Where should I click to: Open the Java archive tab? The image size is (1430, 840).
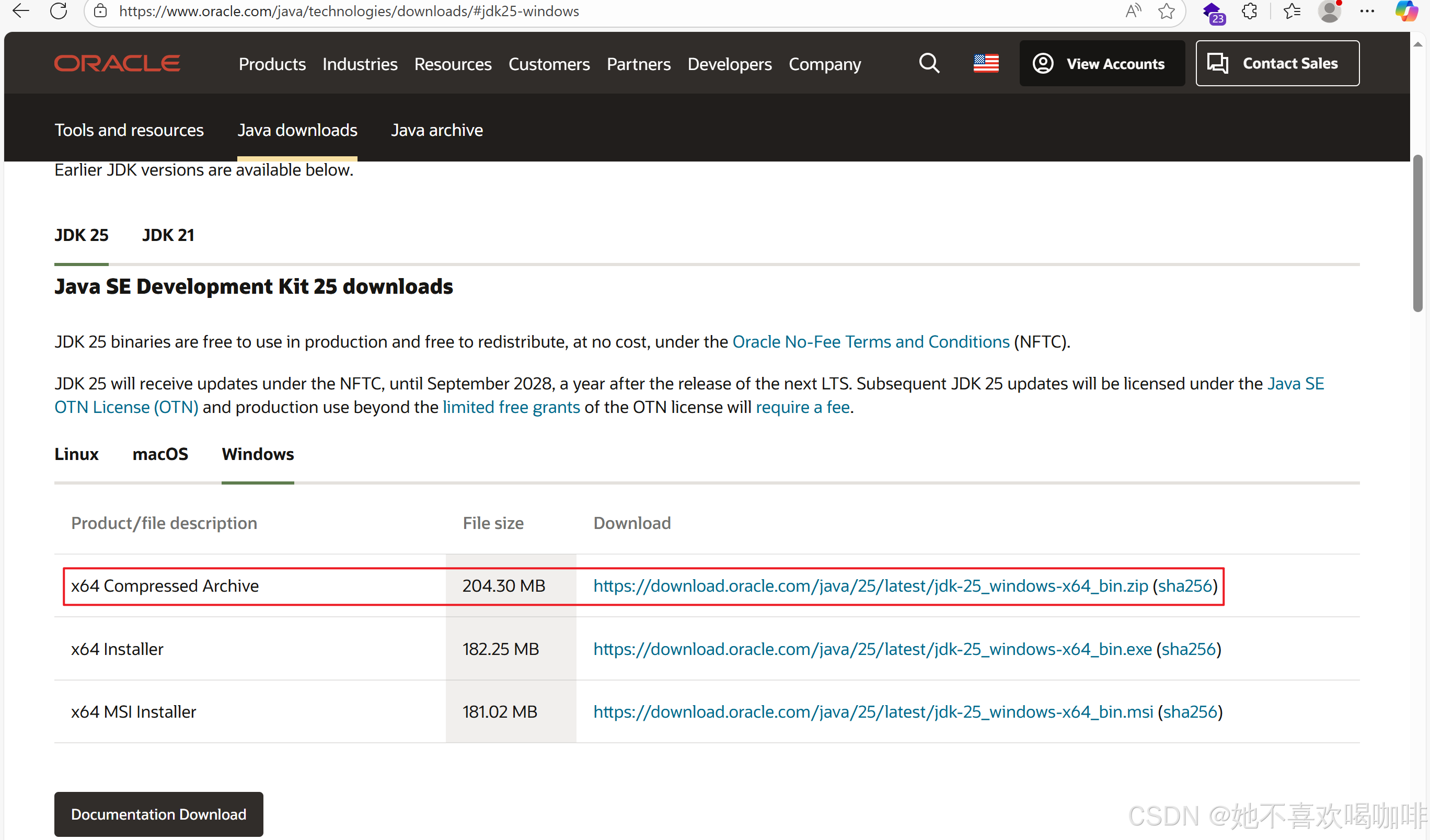(436, 130)
